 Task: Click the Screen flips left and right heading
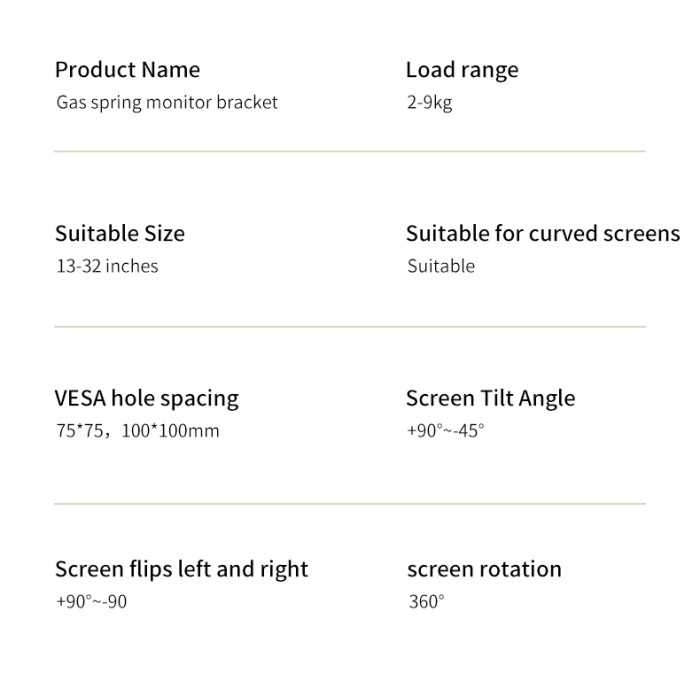181,569
